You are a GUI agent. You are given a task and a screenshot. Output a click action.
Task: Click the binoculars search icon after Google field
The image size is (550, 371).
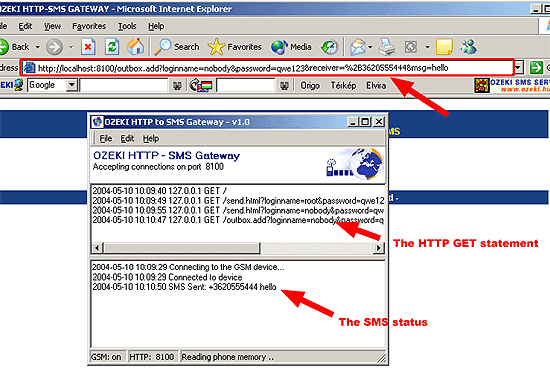[x=177, y=85]
